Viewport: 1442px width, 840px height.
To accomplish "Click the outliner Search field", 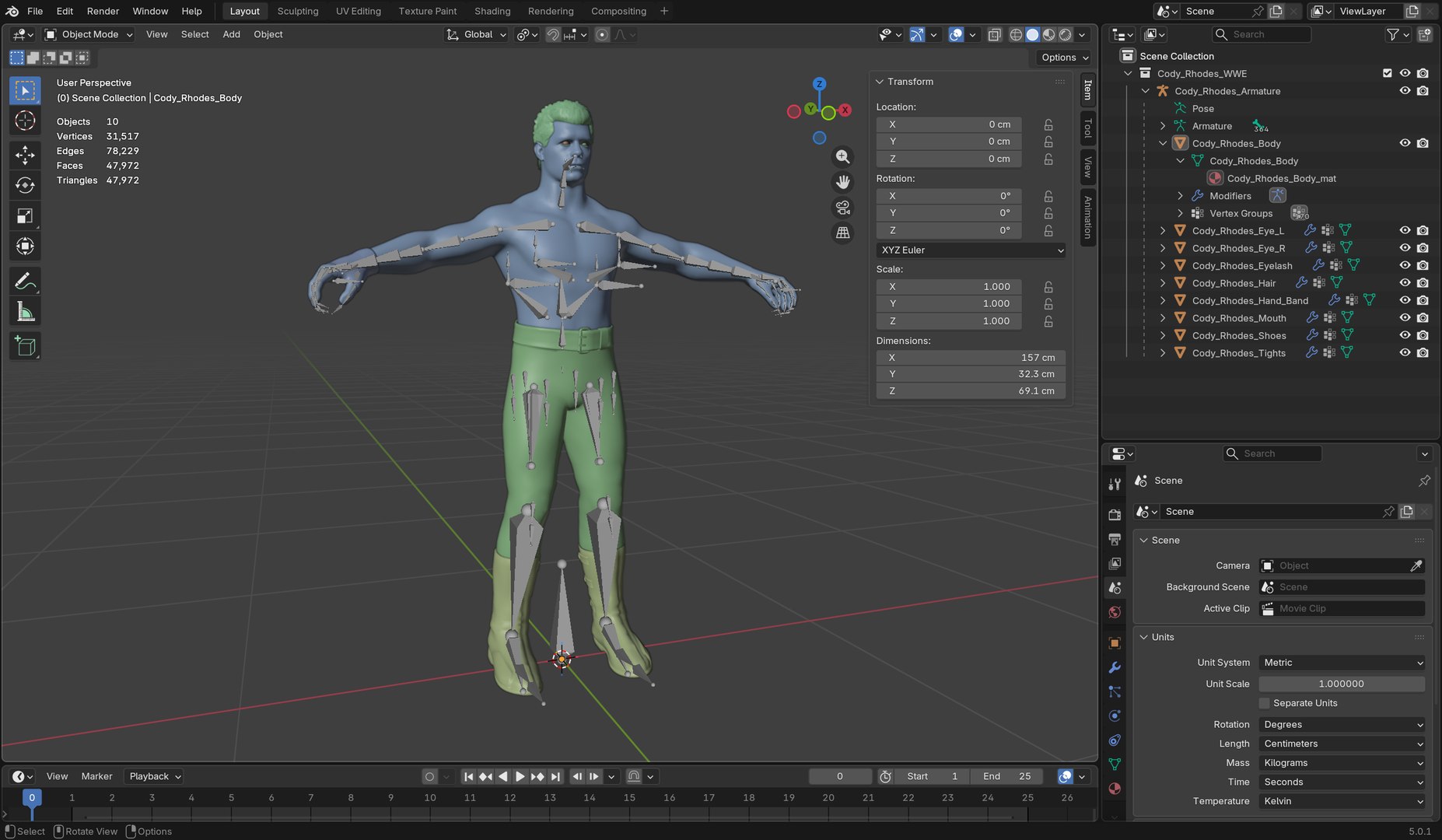I will tap(1262, 34).
